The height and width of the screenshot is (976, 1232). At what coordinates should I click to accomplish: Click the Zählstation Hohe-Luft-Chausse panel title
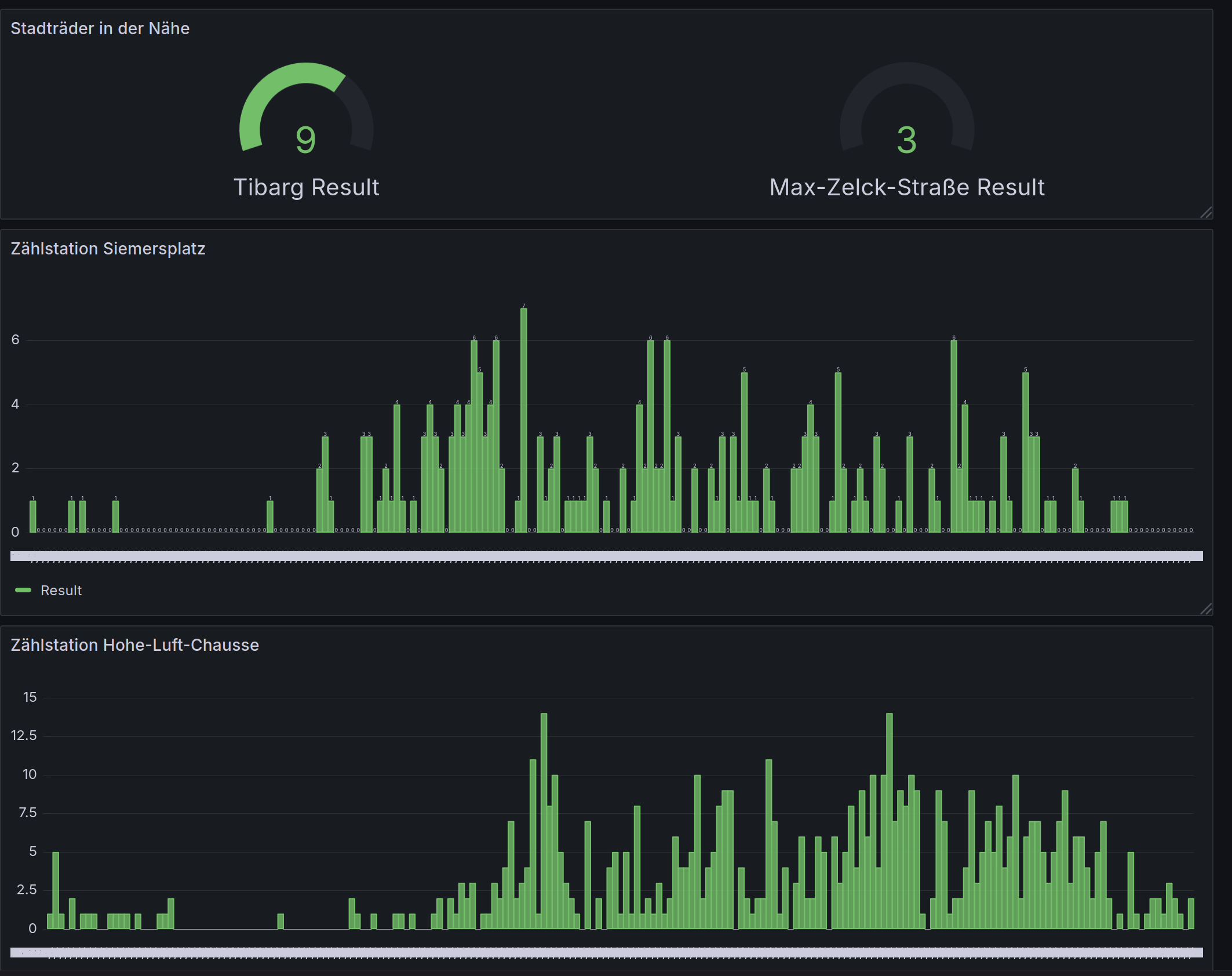click(x=134, y=644)
